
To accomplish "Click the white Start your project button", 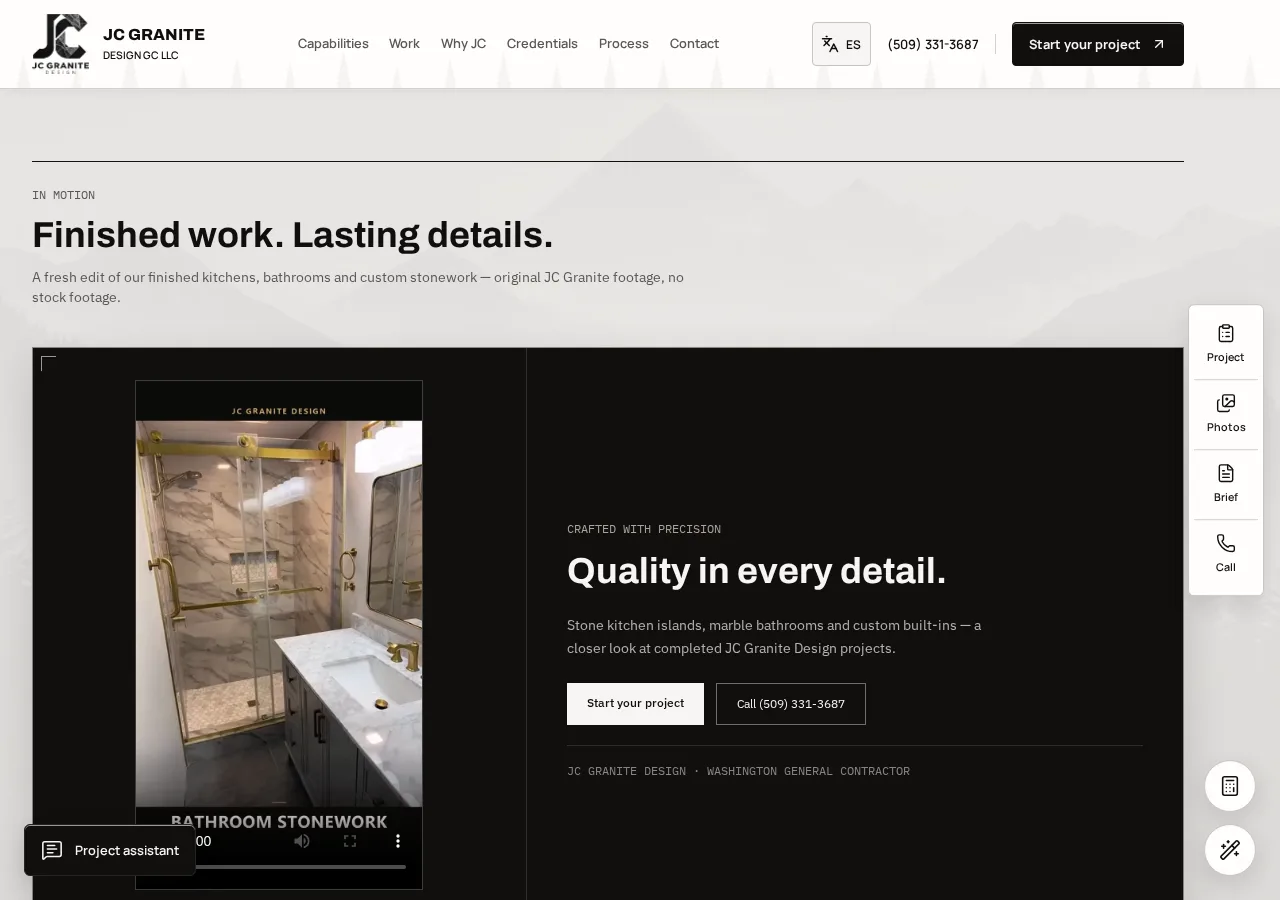I will point(635,704).
